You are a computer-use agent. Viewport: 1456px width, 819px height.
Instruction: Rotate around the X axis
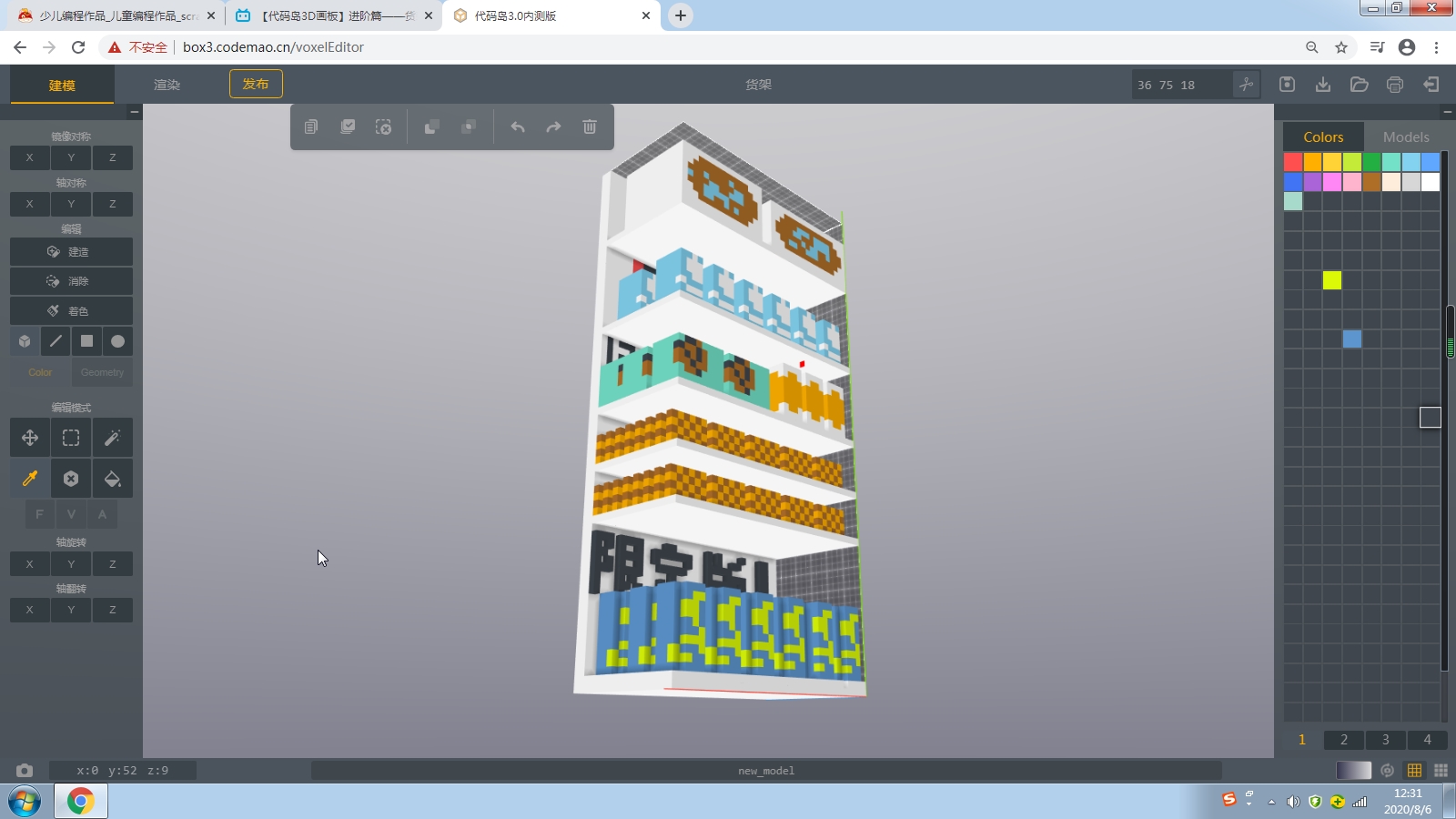click(x=30, y=564)
